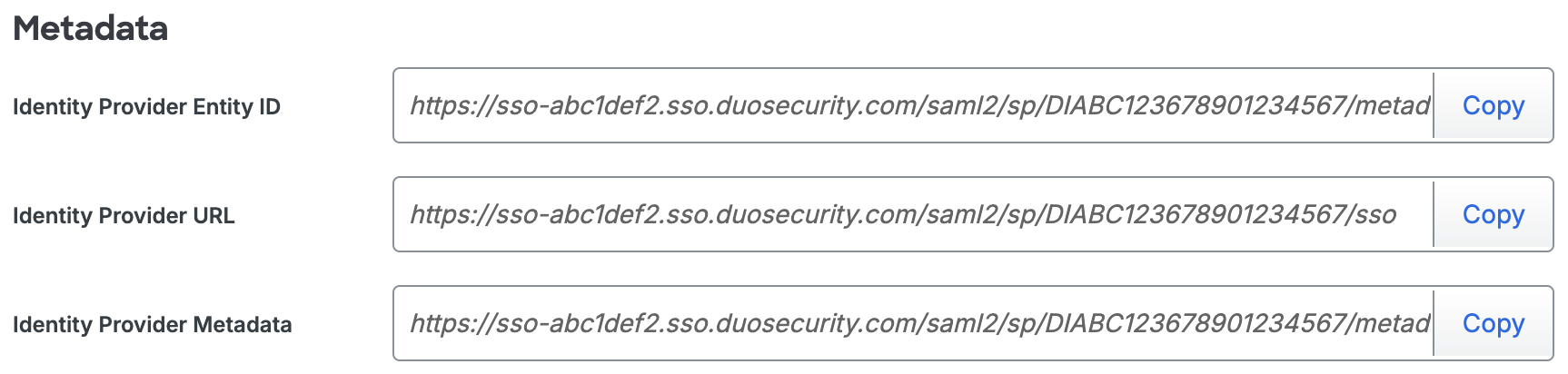Select the Identity Provider Metadata field

[913, 324]
